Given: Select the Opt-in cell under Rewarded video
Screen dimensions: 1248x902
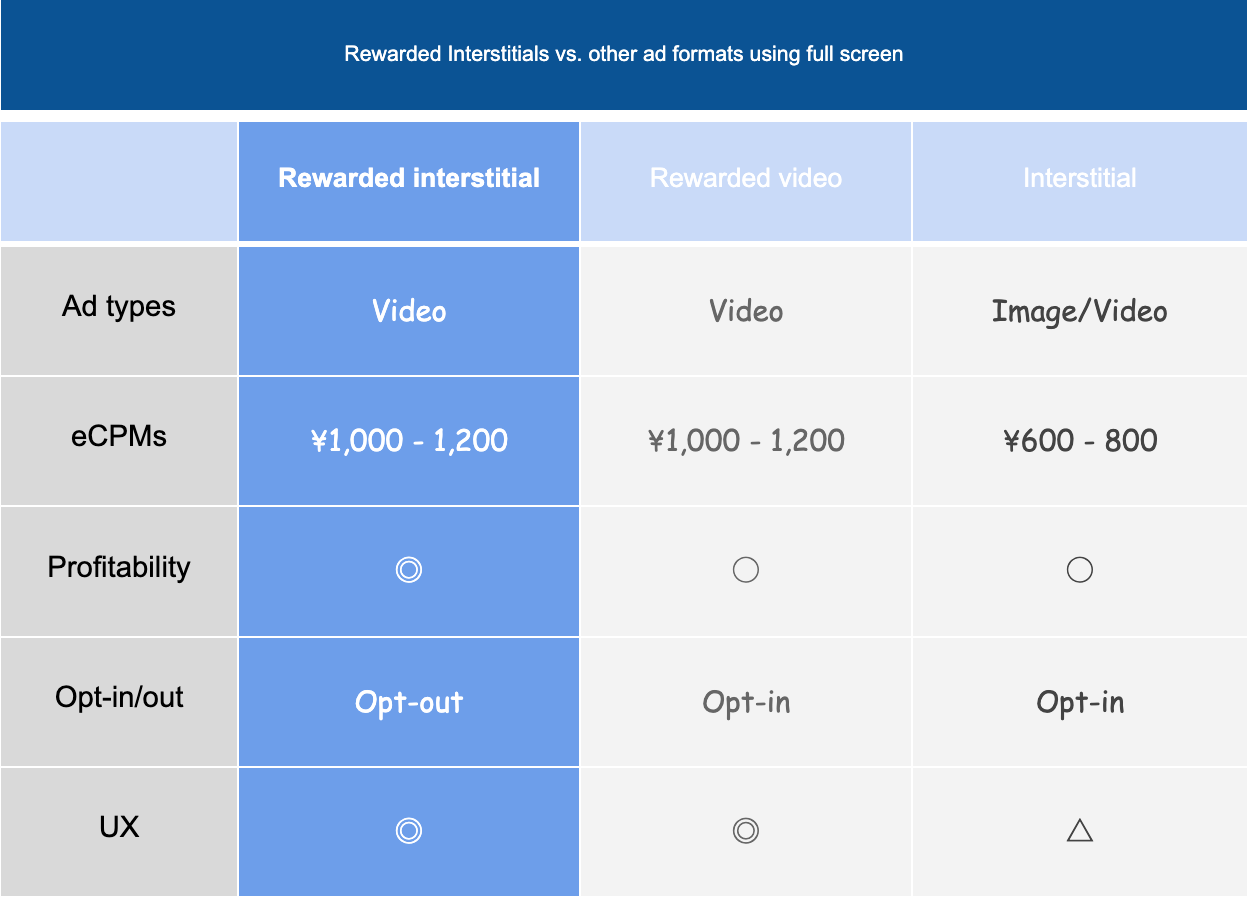Looking at the screenshot, I should [745, 701].
